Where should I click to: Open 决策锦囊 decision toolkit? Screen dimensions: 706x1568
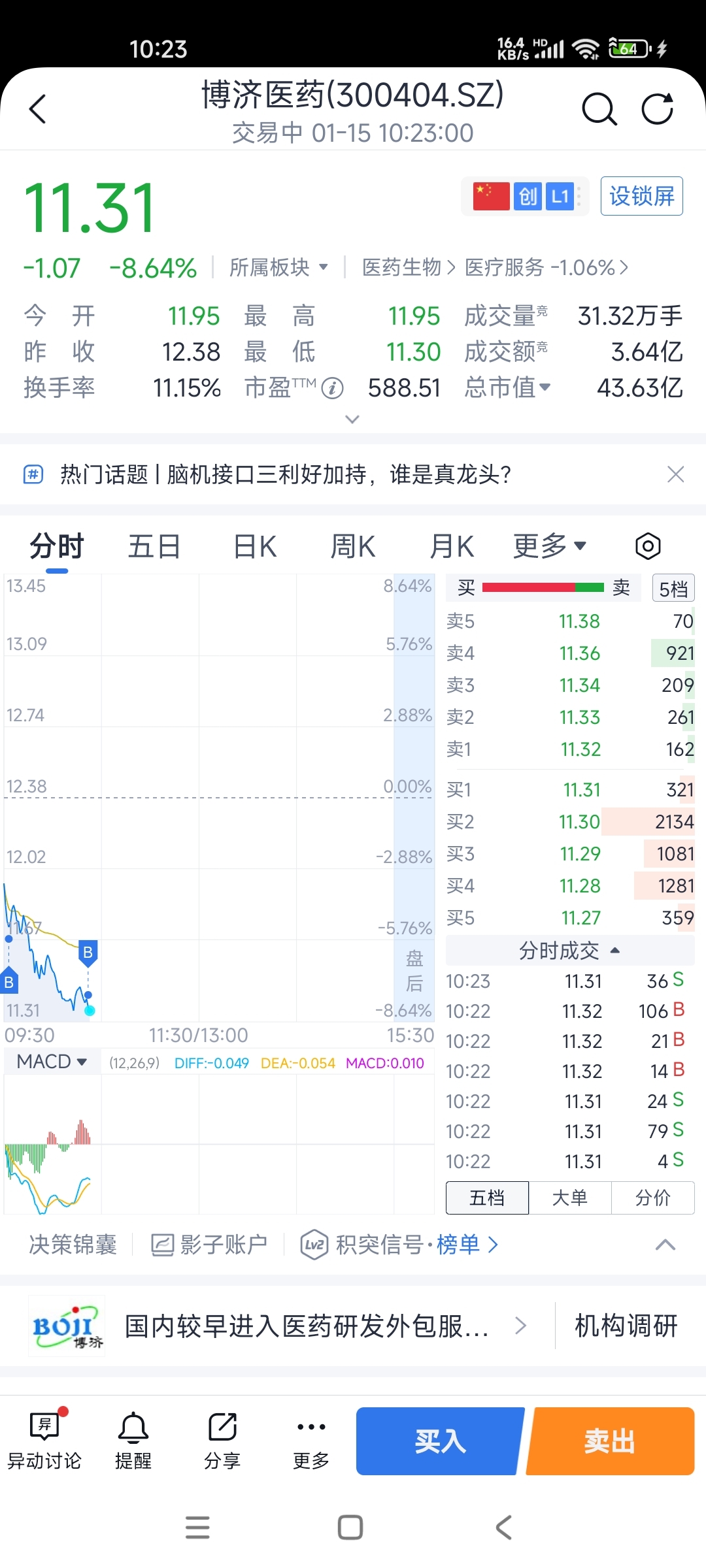(73, 1245)
